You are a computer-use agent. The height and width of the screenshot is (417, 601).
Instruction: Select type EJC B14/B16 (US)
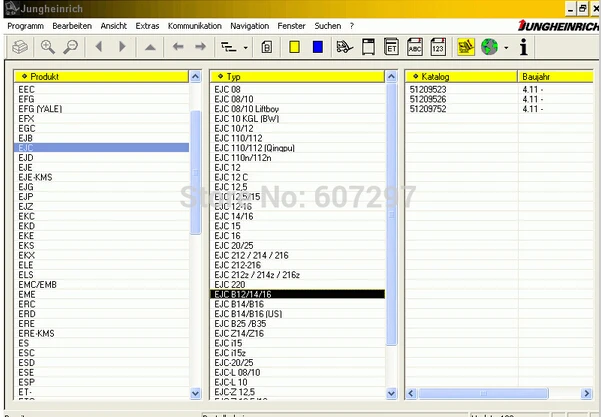coord(297,314)
